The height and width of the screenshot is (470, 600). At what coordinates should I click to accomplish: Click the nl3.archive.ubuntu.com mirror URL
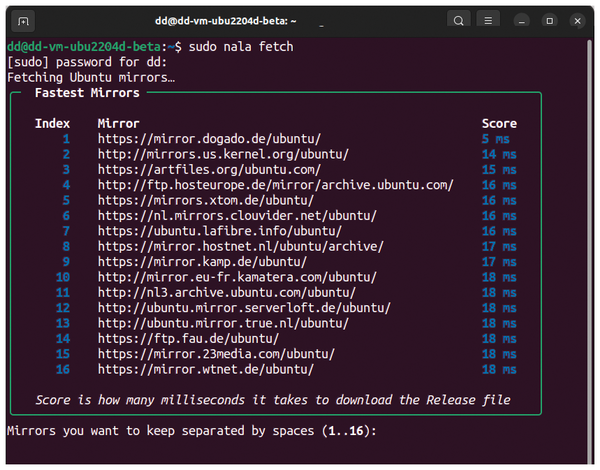point(227,292)
